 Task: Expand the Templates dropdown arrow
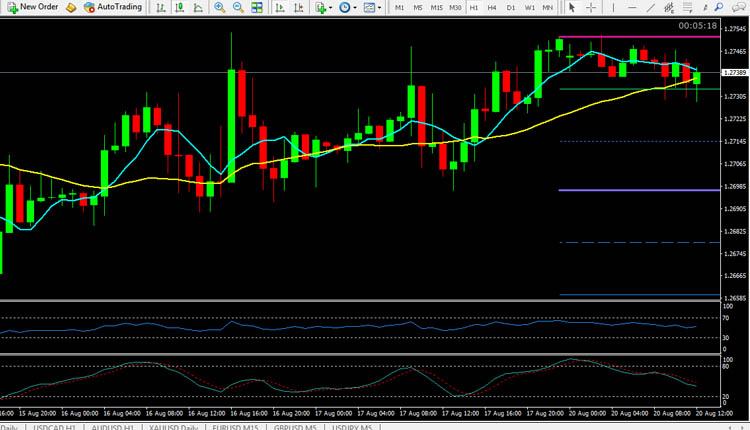tap(379, 8)
